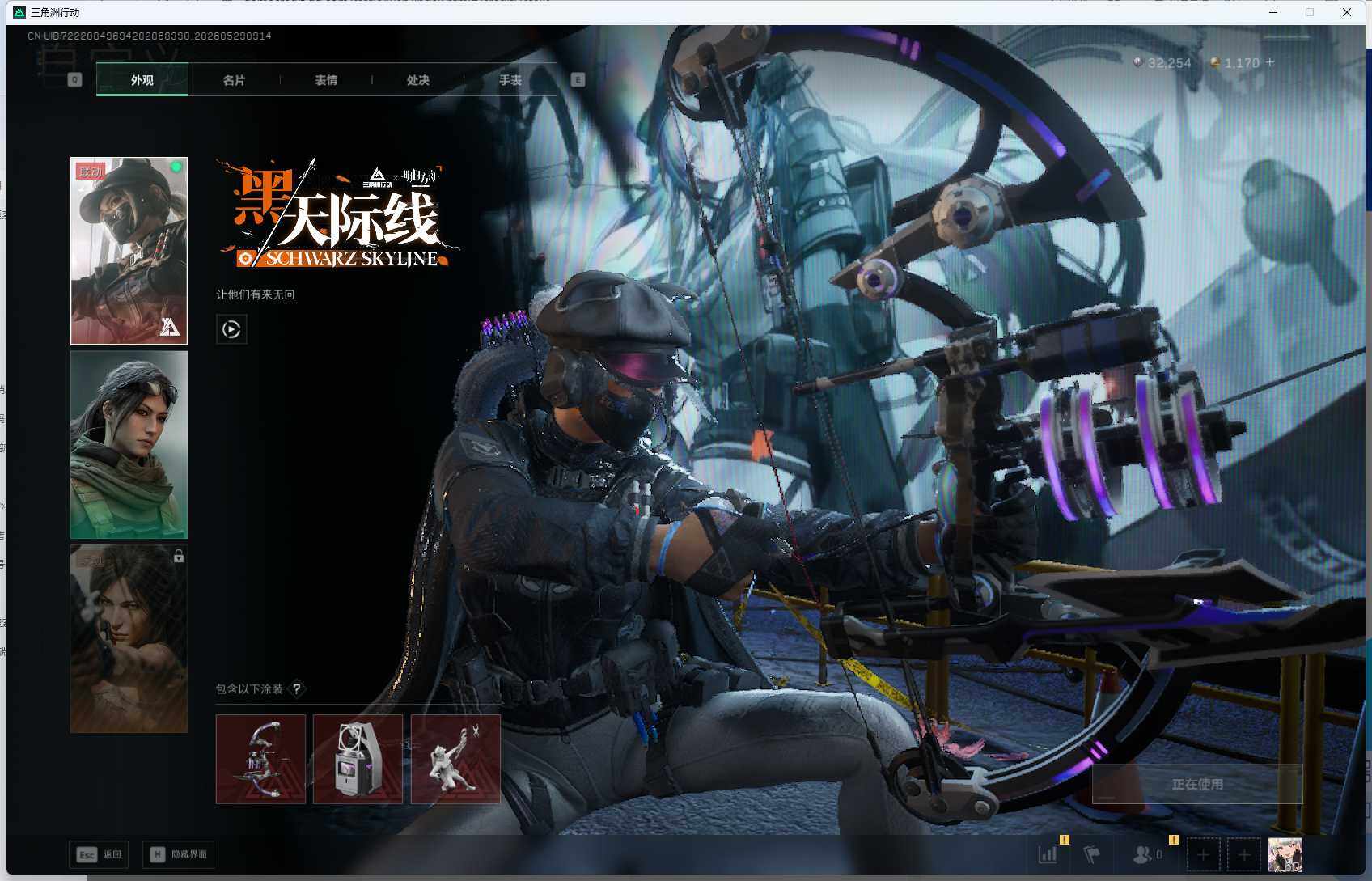Close the 三角洲行动 window
Screen dimensions: 1372x881
click(1347, 12)
